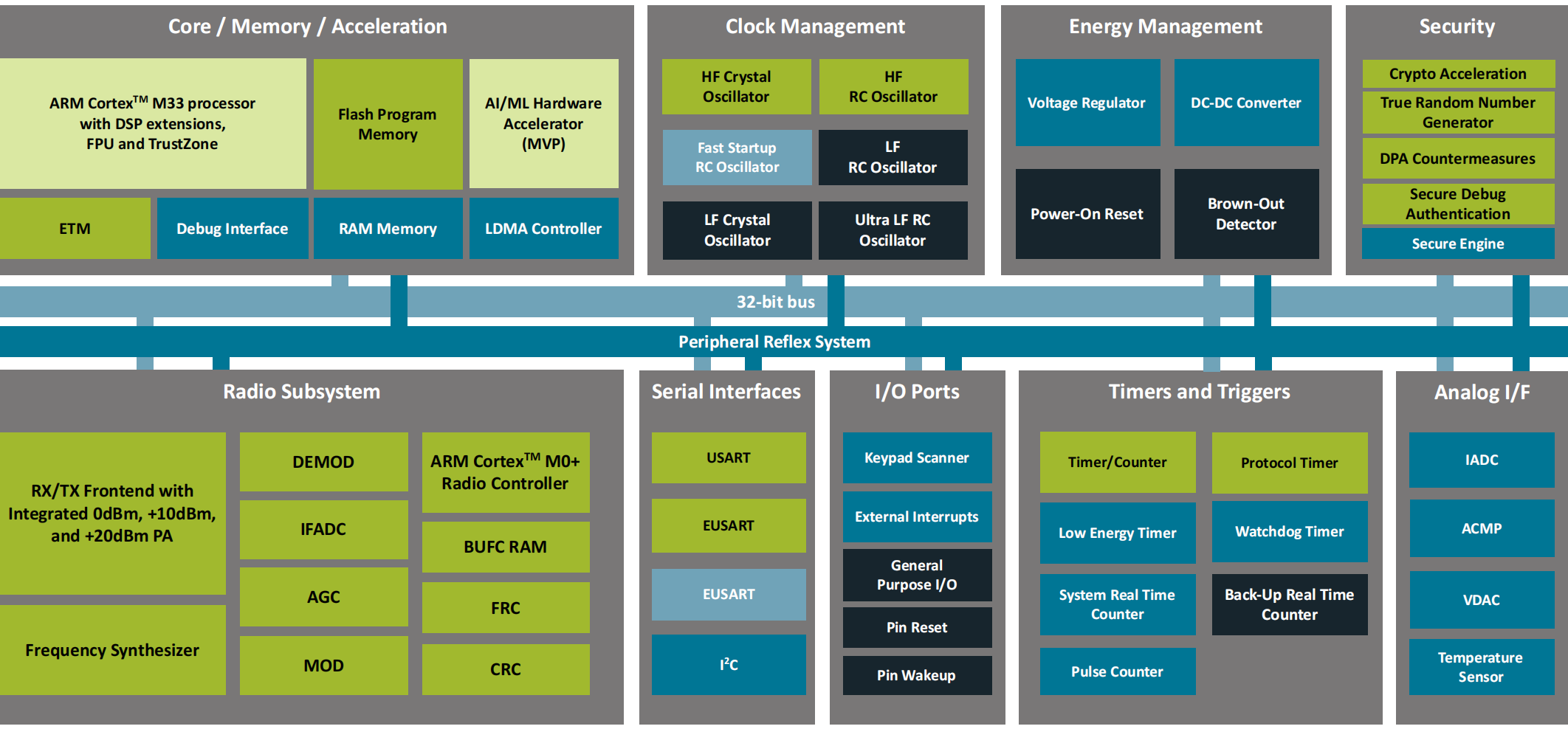
Task: Click the light-blue EUSART block
Action: click(x=729, y=594)
